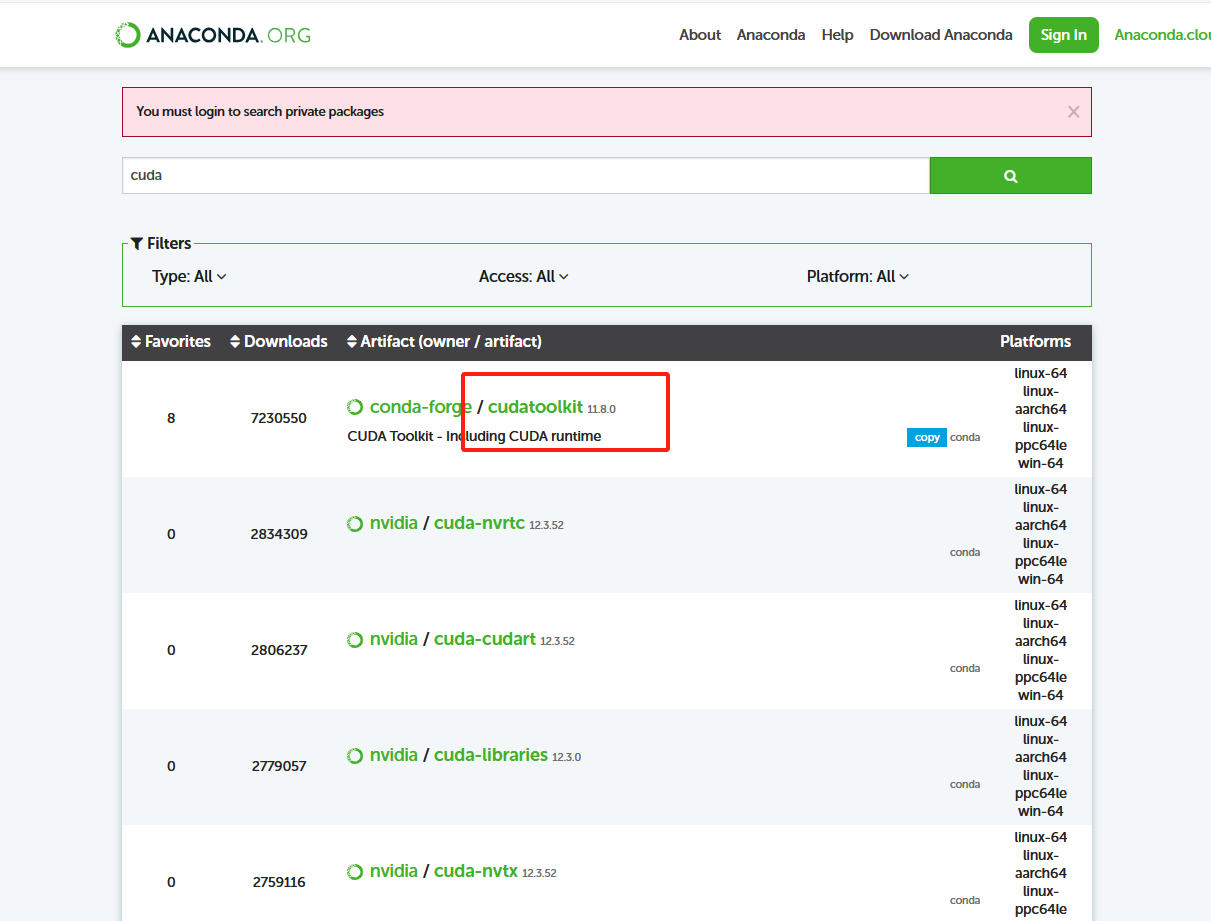Click nvidia owner link beside cuda-nvrtc
The height and width of the screenshot is (921, 1211).
(394, 523)
